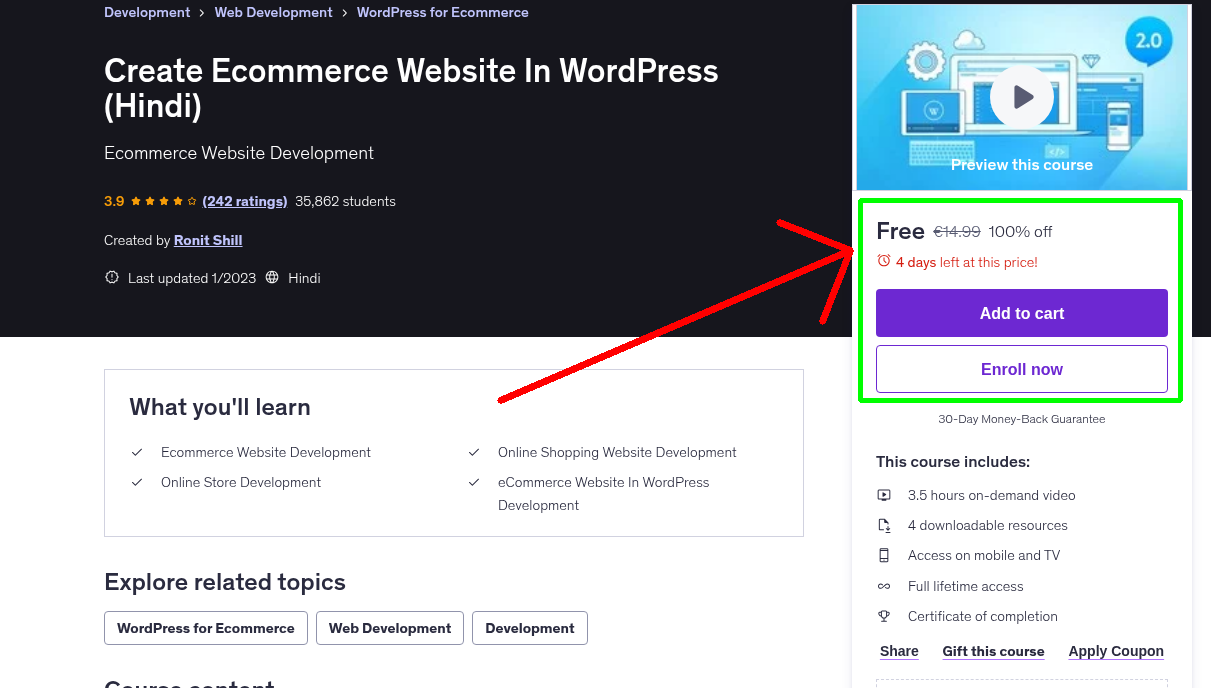Select the certificate of completion icon
The height and width of the screenshot is (688, 1211).
coord(884,616)
